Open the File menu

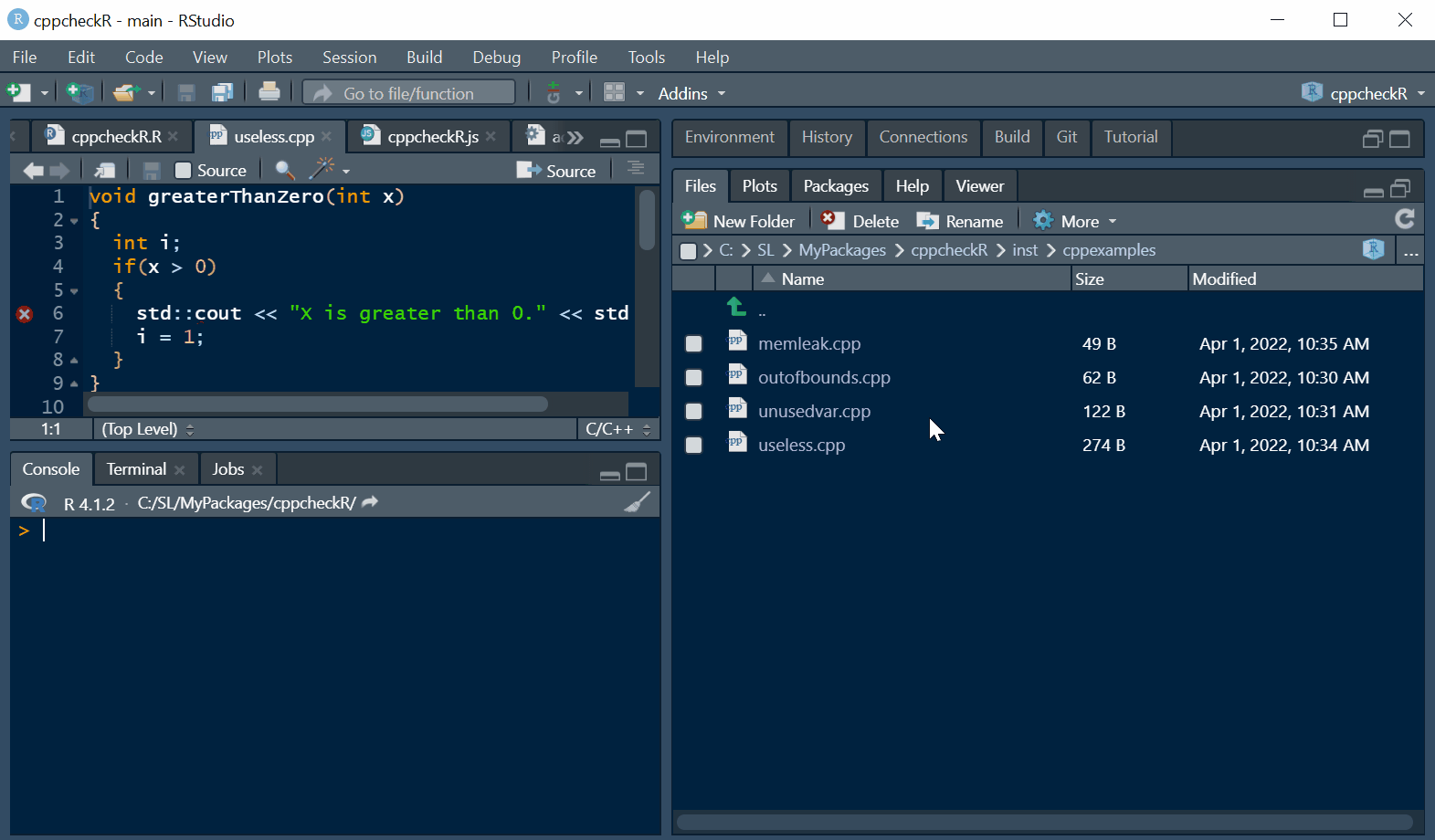pos(25,57)
